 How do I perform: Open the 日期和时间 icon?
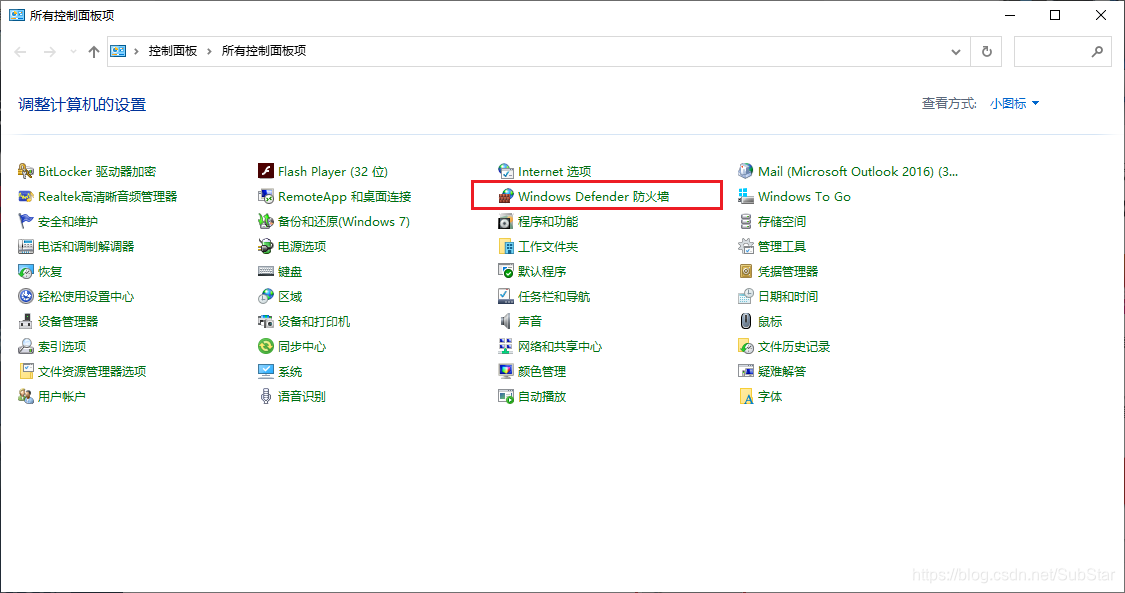point(746,296)
